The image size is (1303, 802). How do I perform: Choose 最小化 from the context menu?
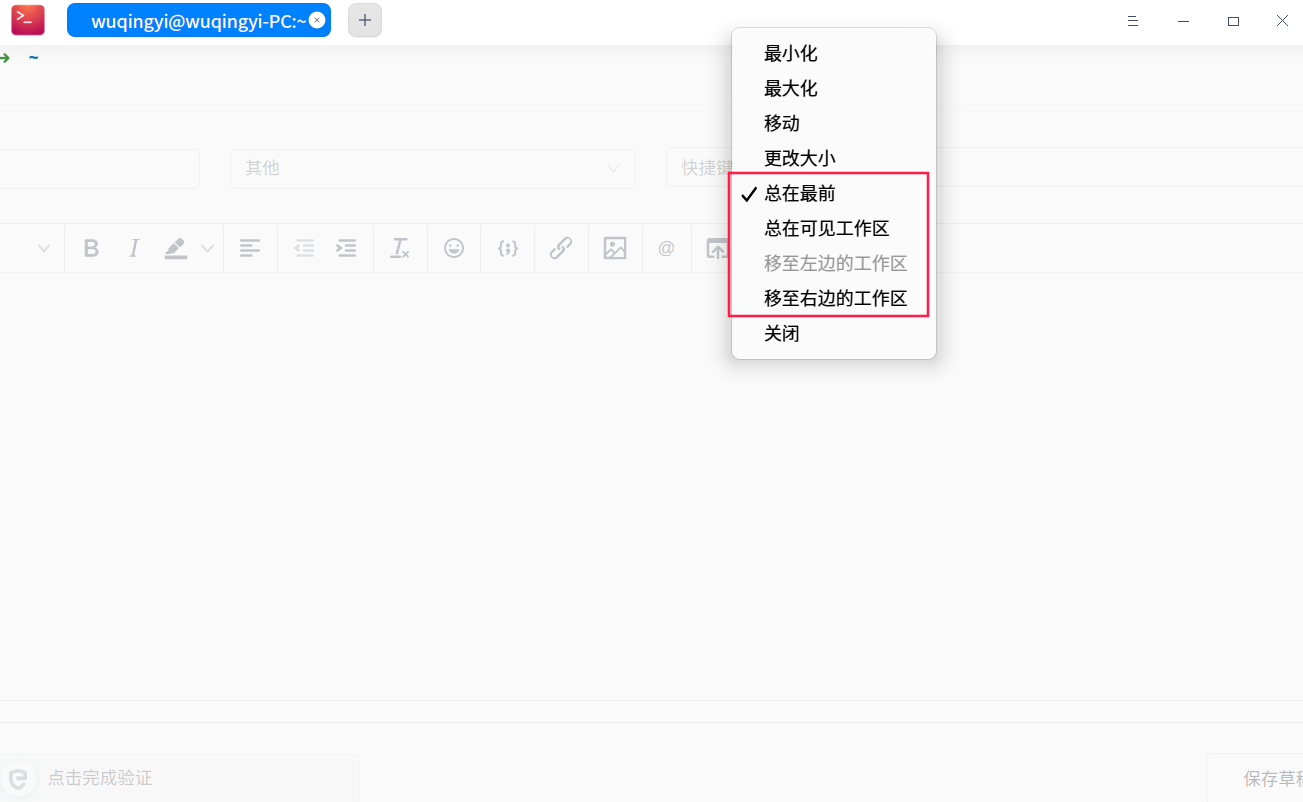[834, 54]
